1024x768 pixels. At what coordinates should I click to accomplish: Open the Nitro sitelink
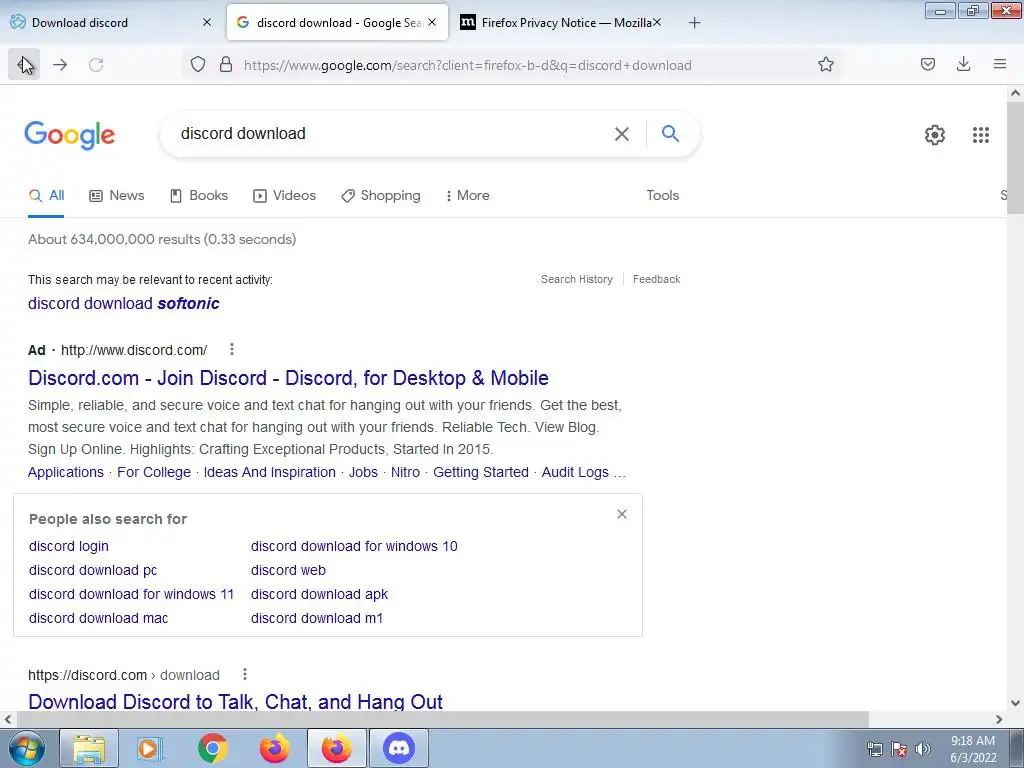point(405,472)
